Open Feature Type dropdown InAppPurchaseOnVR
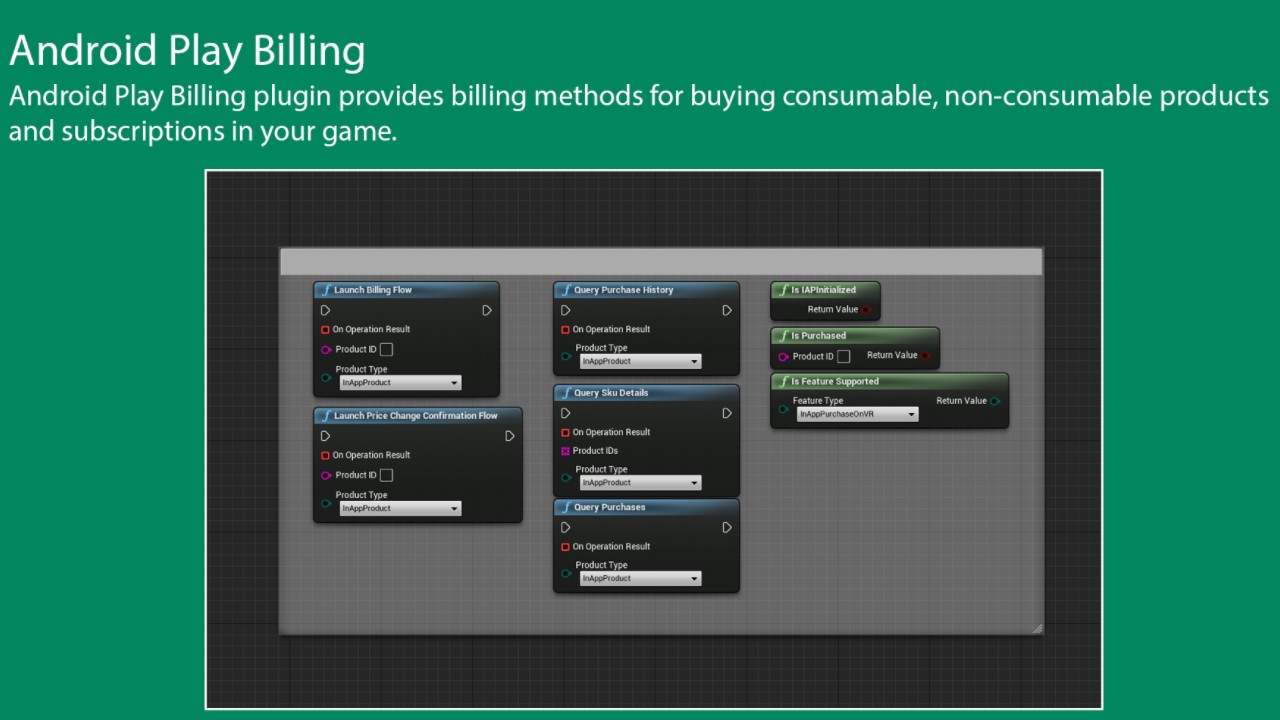Screen dimensions: 1280x720 point(857,414)
